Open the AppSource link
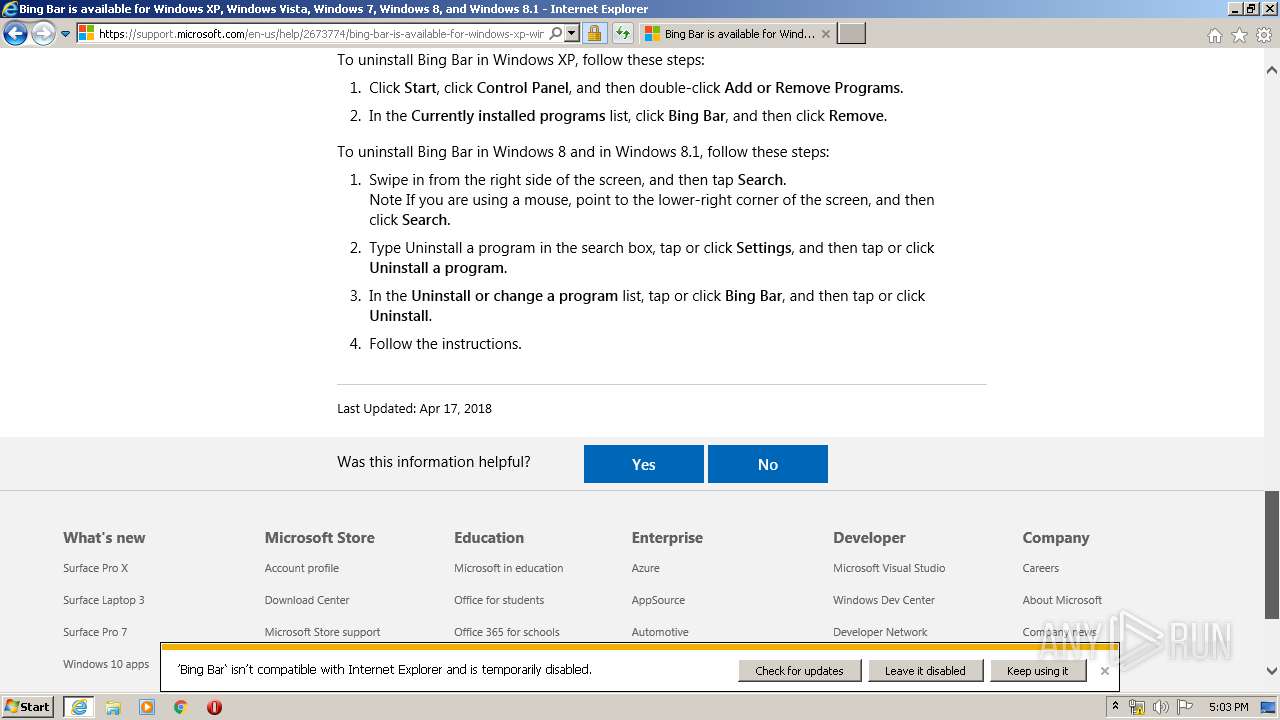1280x720 pixels. click(x=658, y=600)
